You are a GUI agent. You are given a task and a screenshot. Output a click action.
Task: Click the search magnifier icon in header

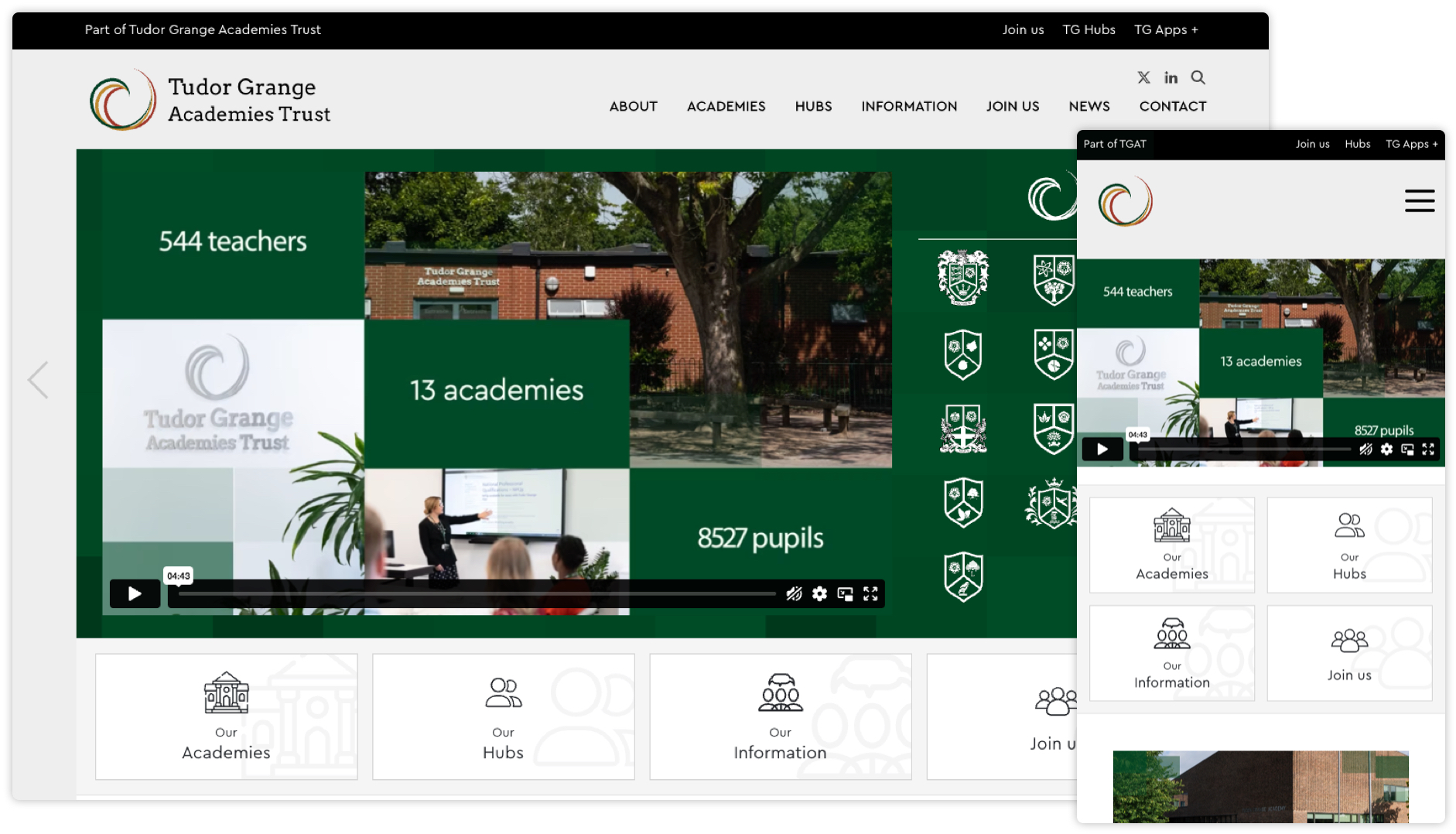(1198, 77)
